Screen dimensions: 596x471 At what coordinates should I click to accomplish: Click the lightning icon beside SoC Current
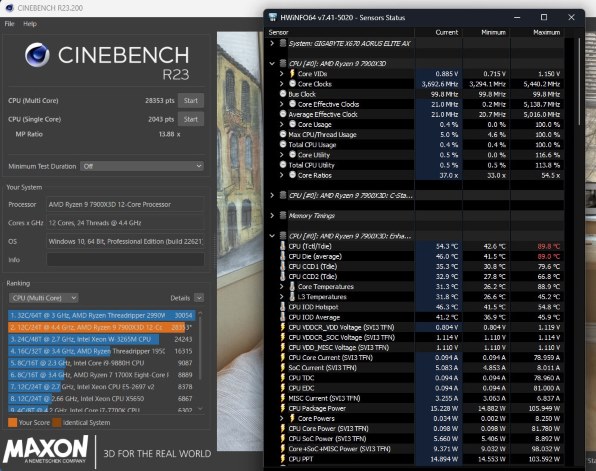(283, 368)
